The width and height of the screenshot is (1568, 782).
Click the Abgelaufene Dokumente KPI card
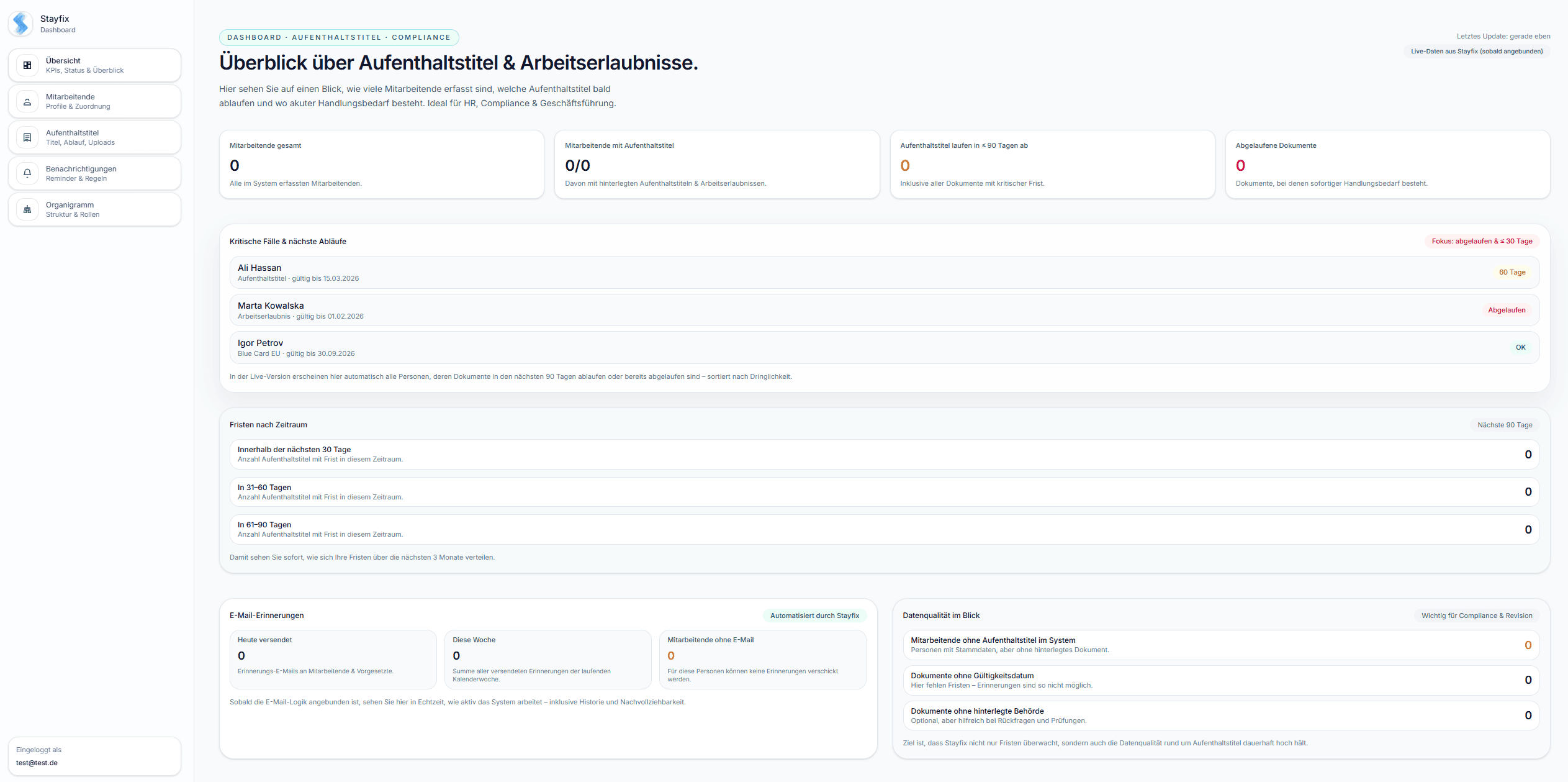(x=1387, y=164)
